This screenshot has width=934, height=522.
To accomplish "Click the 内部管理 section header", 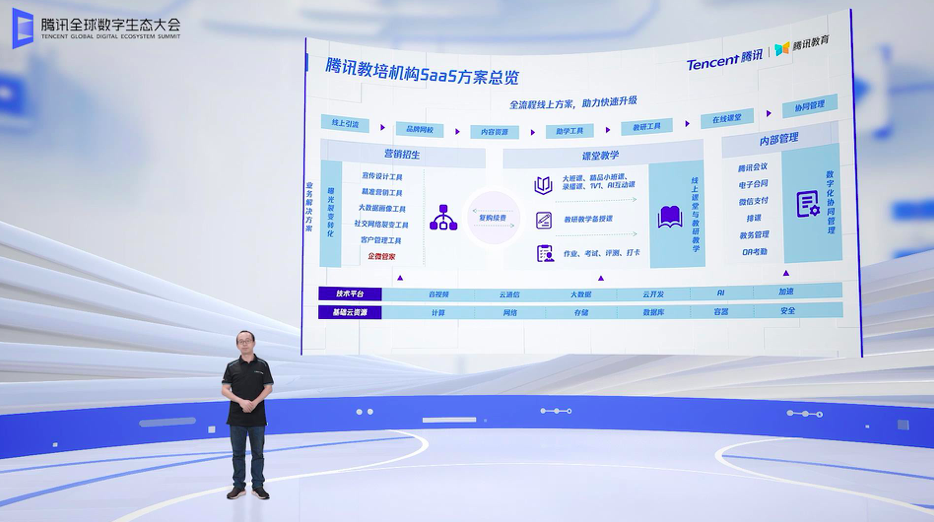I will coord(779,138).
